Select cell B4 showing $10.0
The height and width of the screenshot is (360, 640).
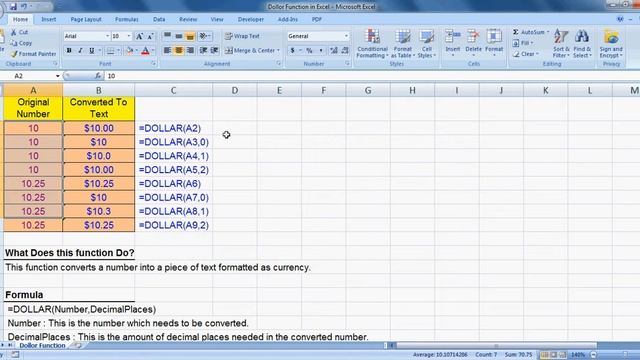tap(99, 156)
